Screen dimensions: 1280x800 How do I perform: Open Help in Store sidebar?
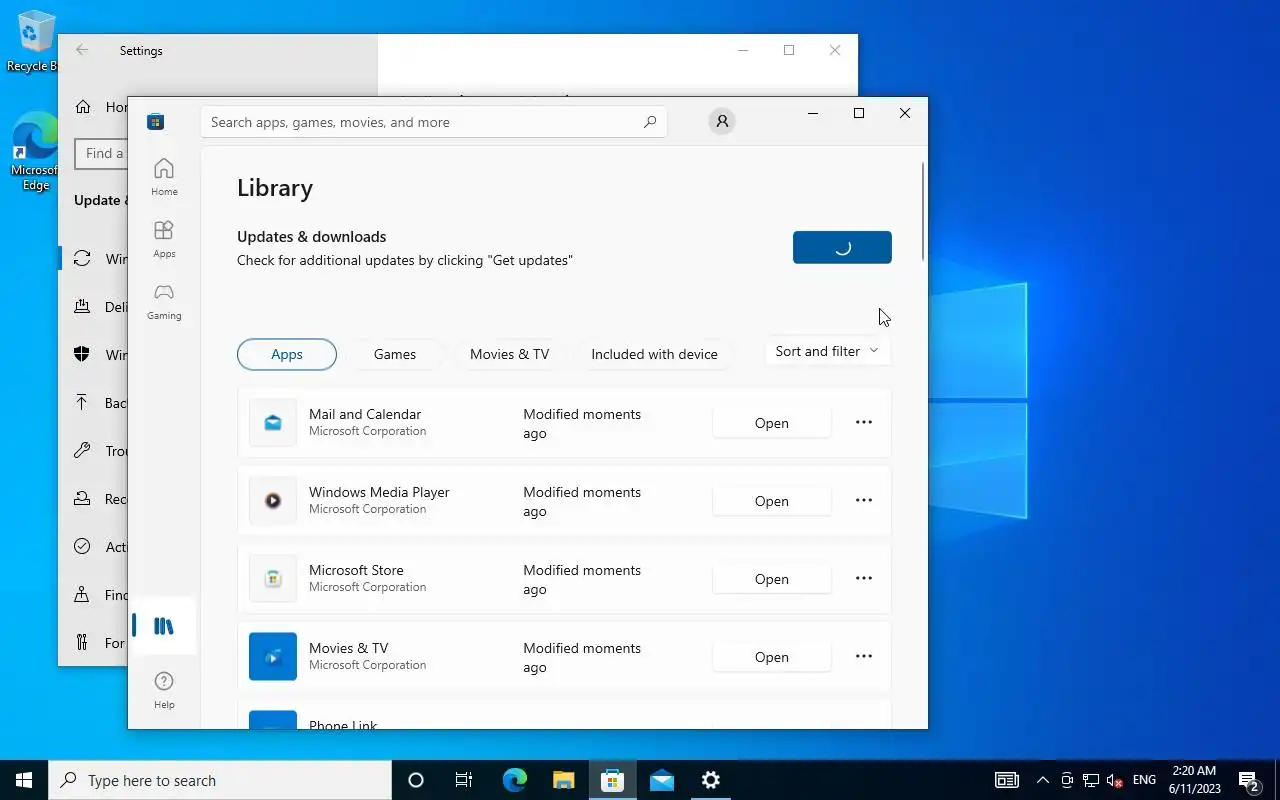[164, 690]
